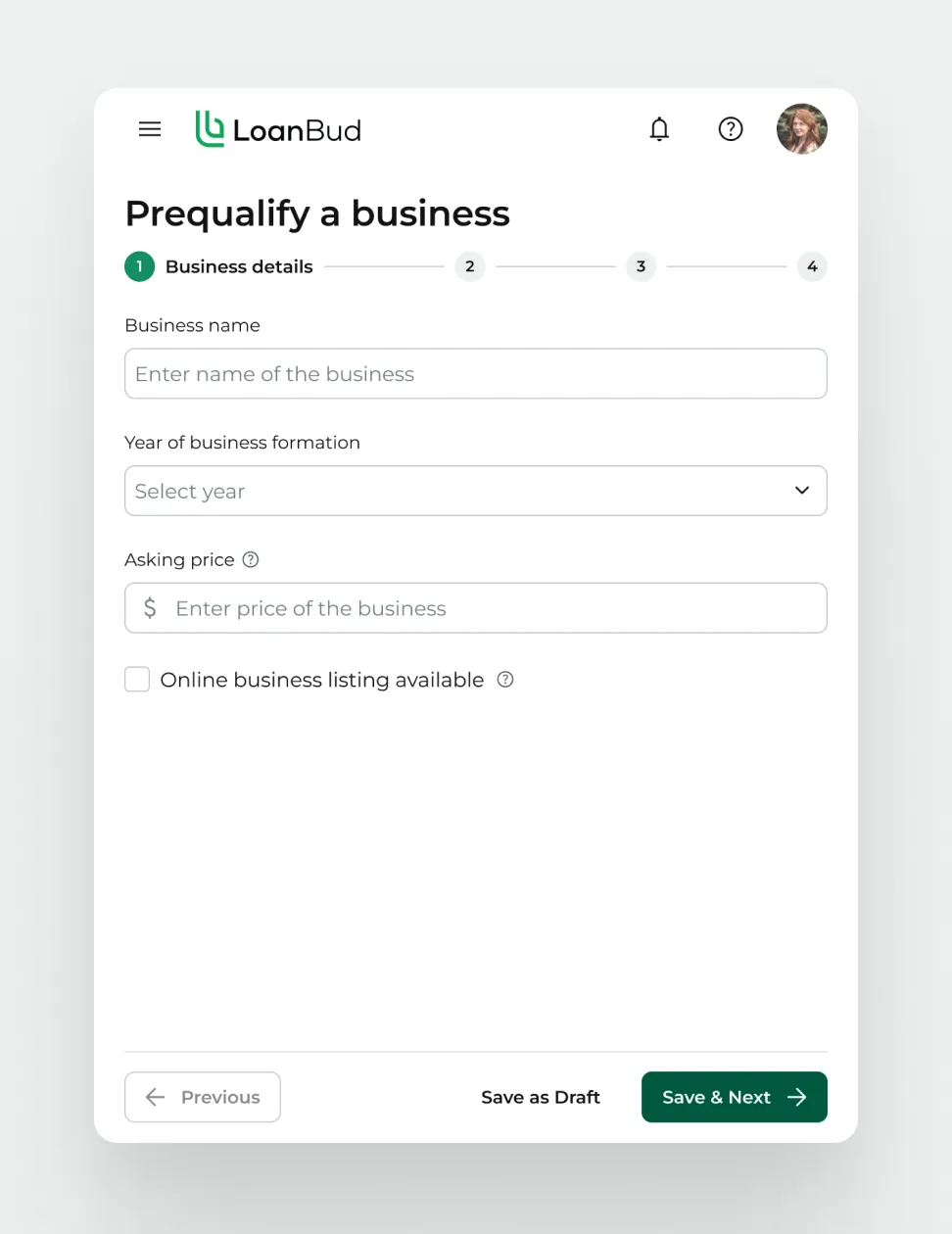This screenshot has height=1234, width=952.
Task: Open notifications bell
Action: coord(659,129)
